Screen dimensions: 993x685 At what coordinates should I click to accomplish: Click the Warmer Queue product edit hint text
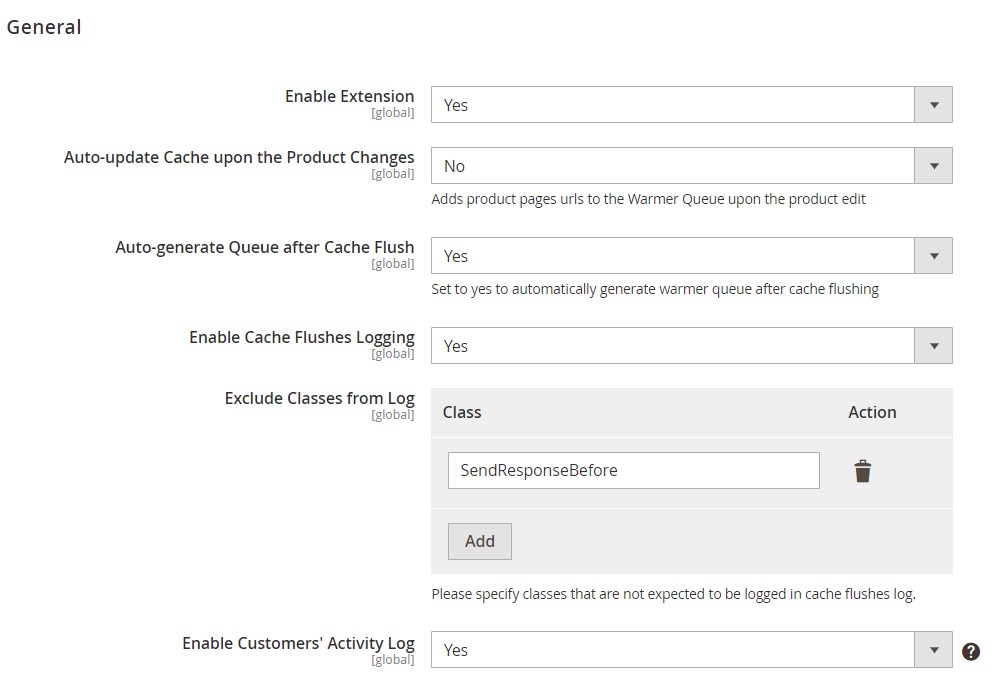tap(648, 199)
